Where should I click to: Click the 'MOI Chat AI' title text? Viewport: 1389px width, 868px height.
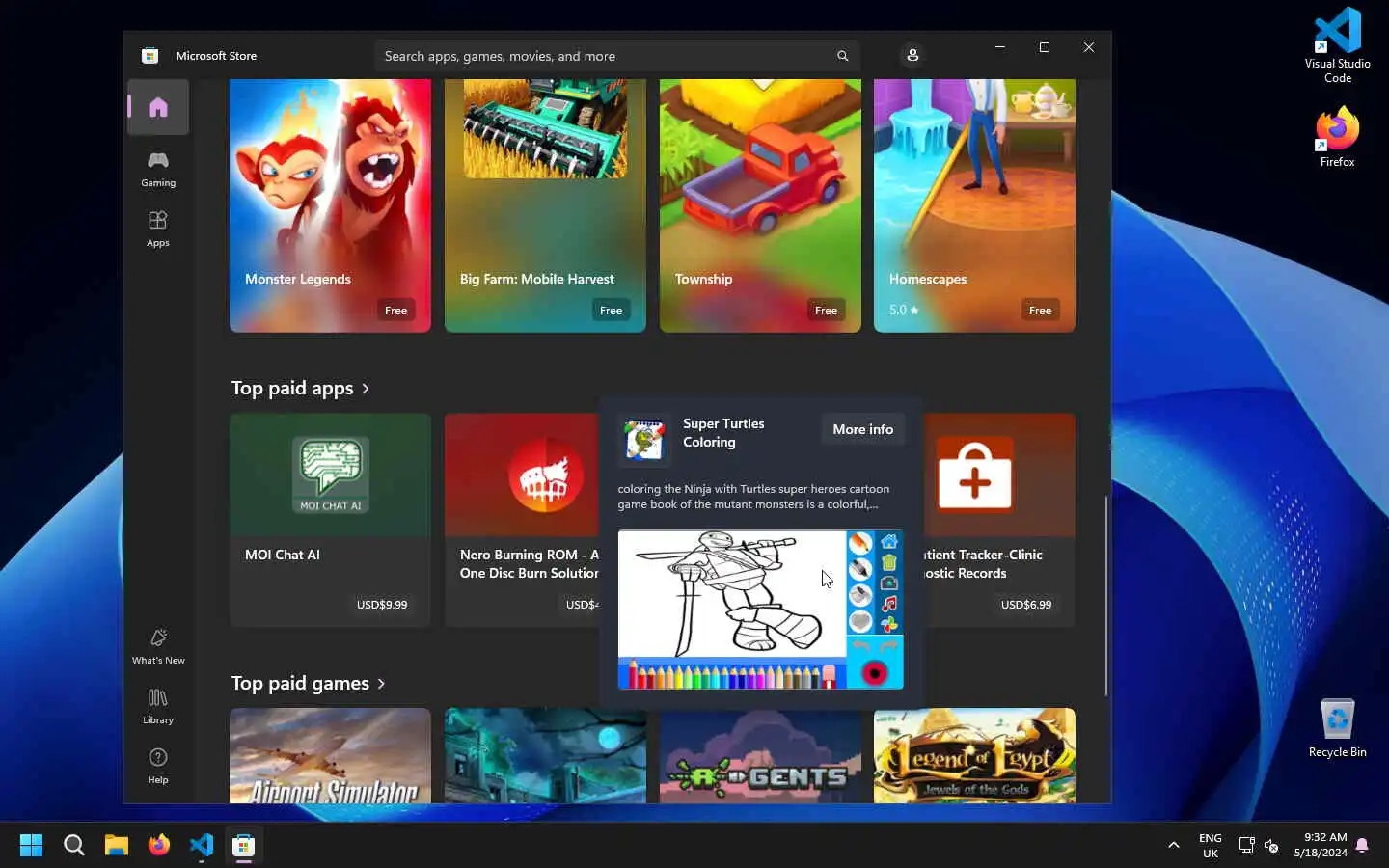pyautogui.click(x=283, y=555)
